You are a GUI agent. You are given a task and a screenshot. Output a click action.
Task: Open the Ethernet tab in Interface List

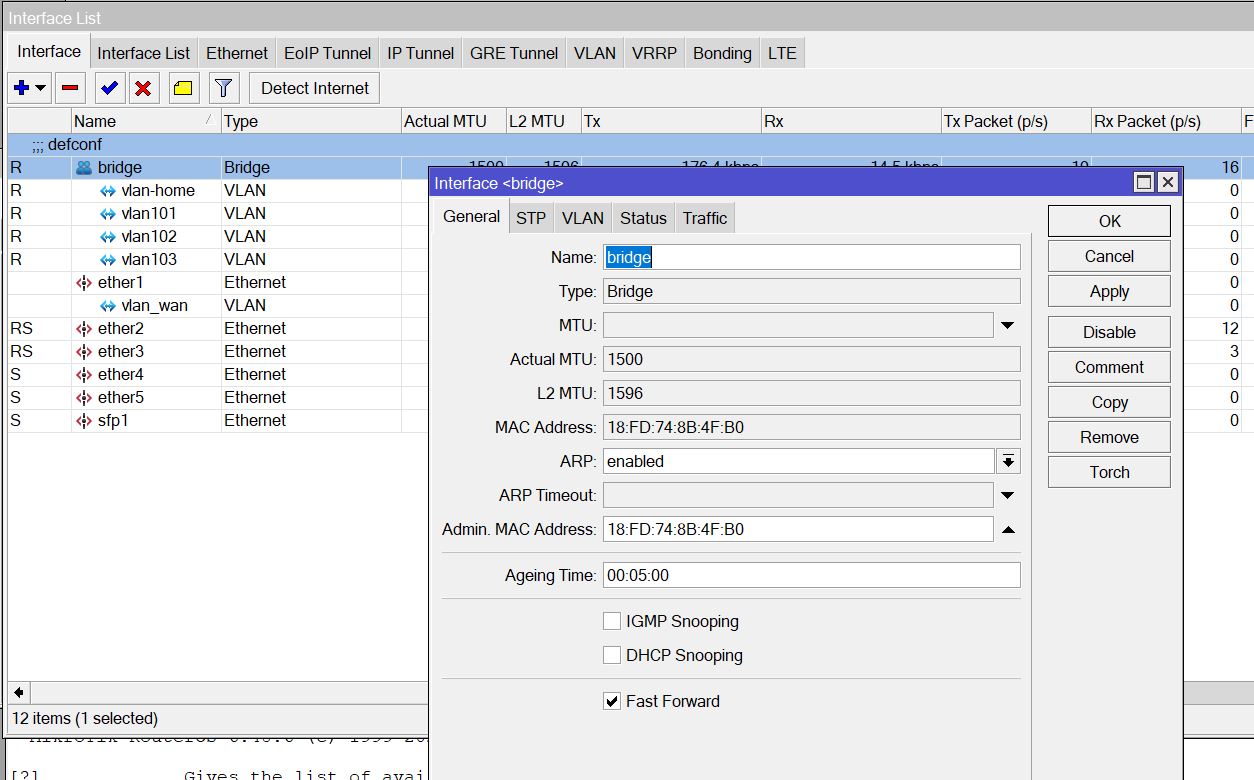tap(237, 53)
